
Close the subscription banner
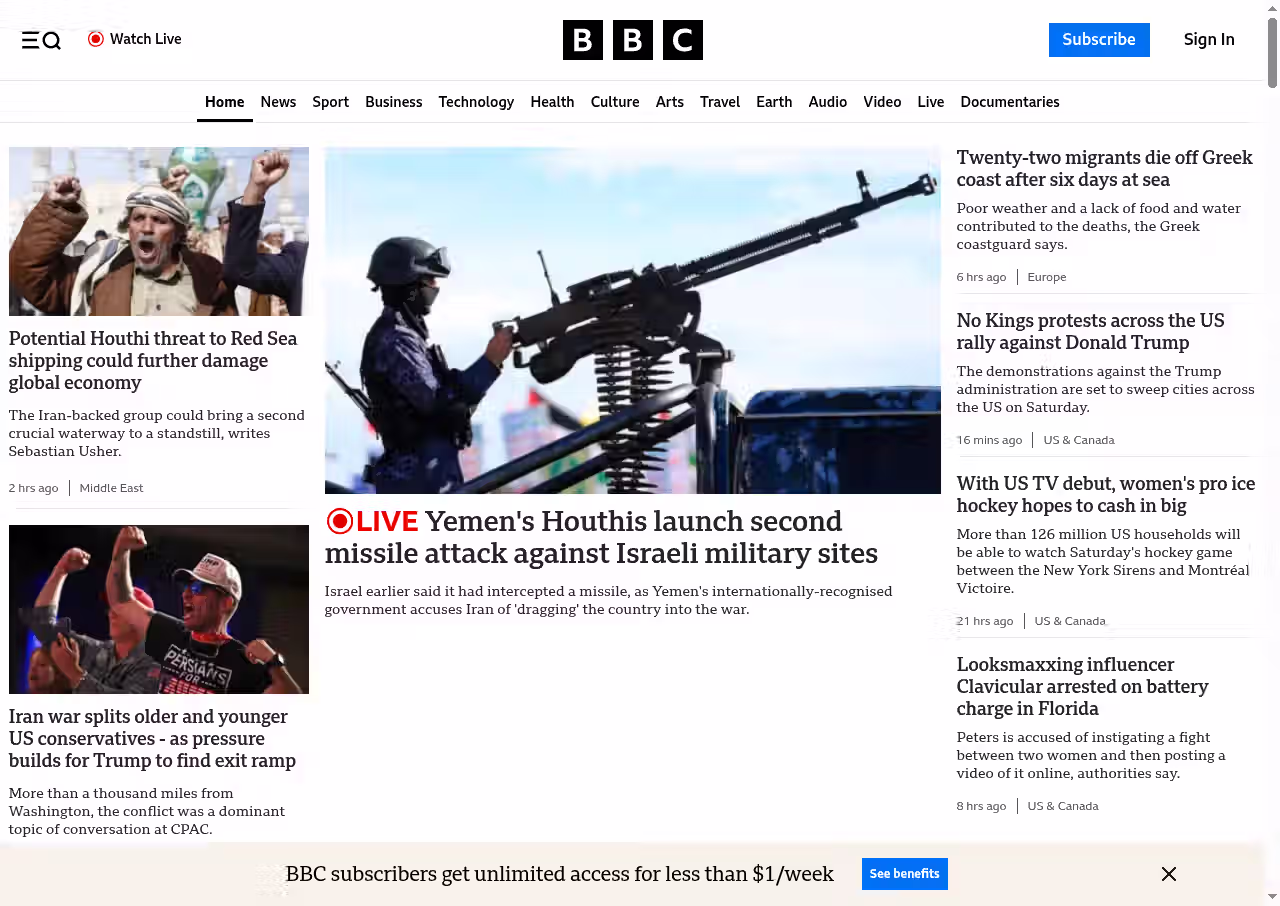click(x=1169, y=874)
